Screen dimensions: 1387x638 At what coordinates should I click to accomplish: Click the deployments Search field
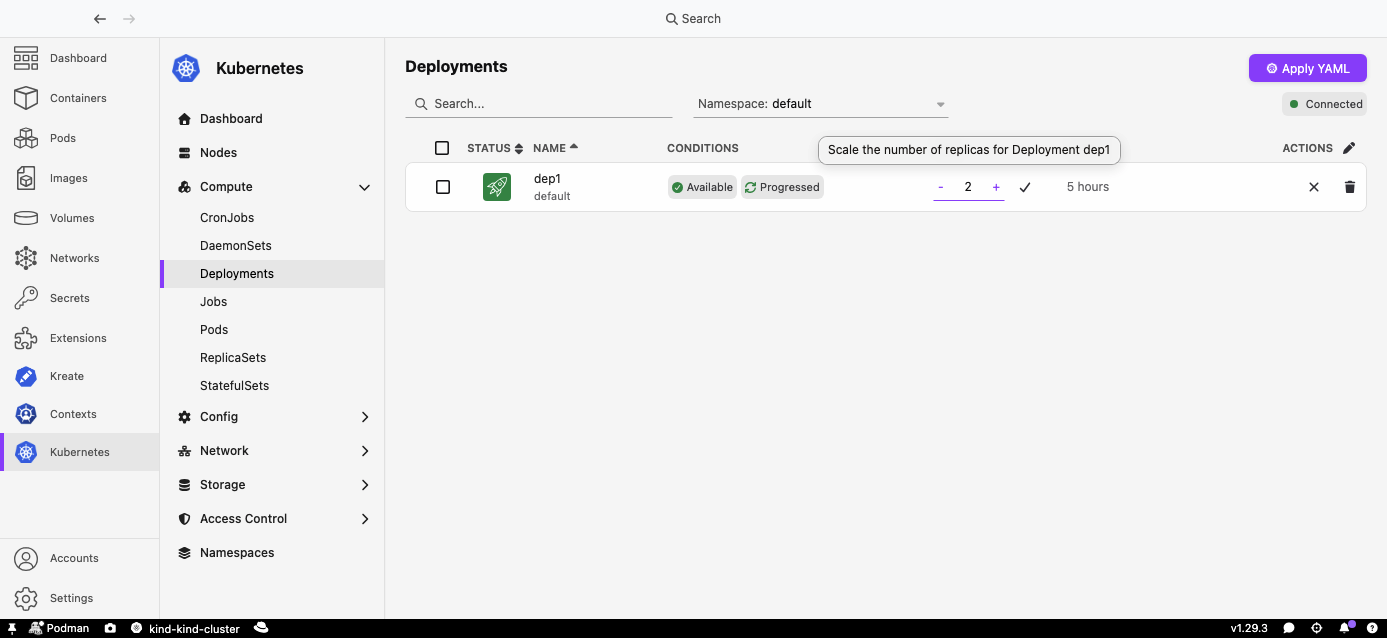[x=539, y=104]
